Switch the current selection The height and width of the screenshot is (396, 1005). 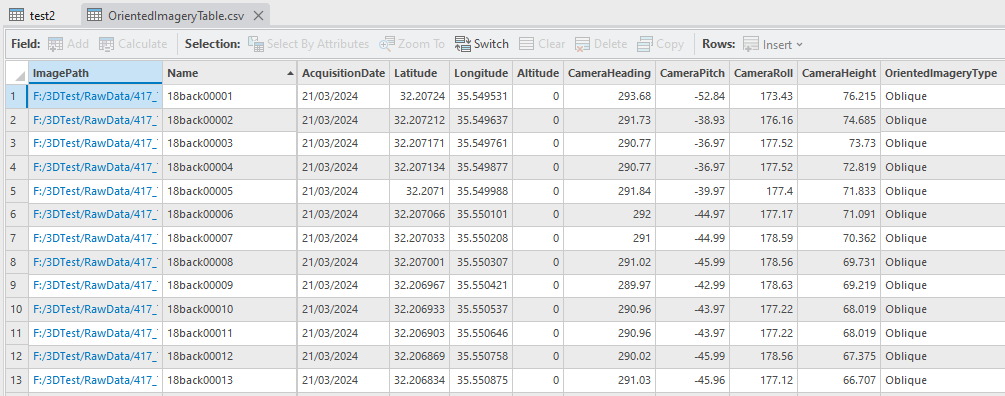click(481, 44)
